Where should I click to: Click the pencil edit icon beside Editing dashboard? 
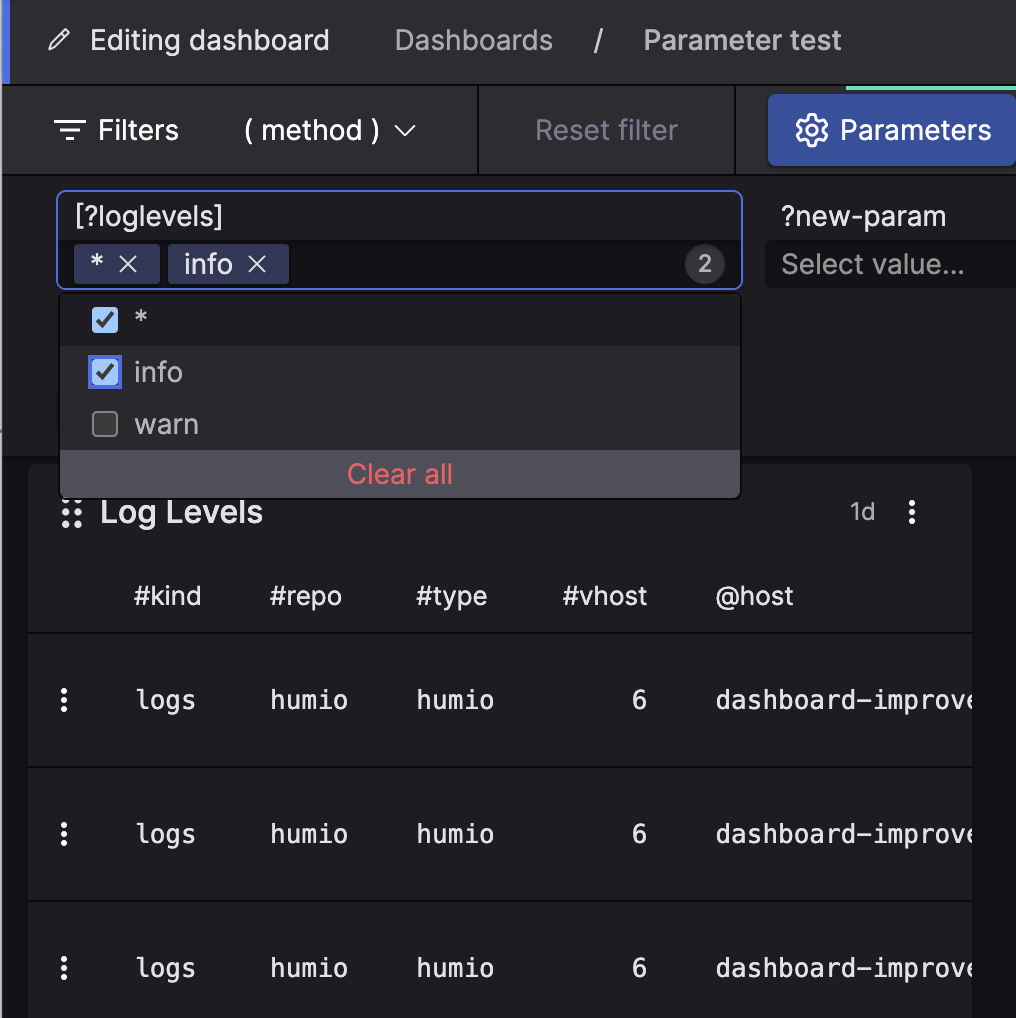point(60,40)
